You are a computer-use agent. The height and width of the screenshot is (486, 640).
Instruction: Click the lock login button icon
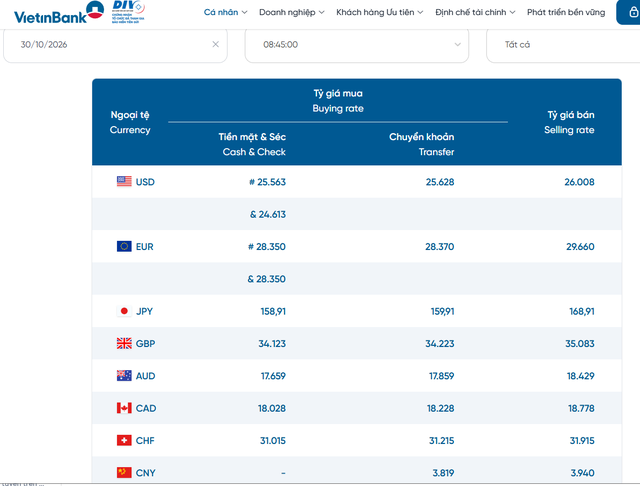point(633,12)
